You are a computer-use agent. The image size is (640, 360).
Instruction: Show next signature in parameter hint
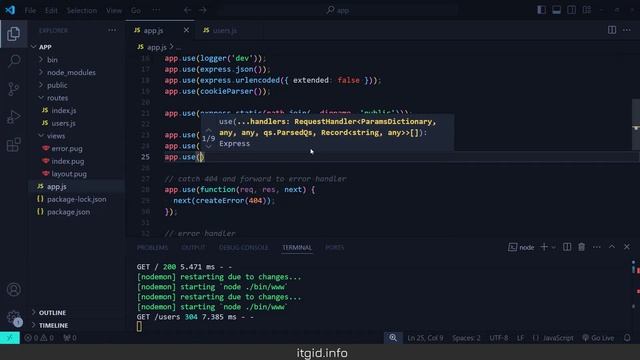209,147
